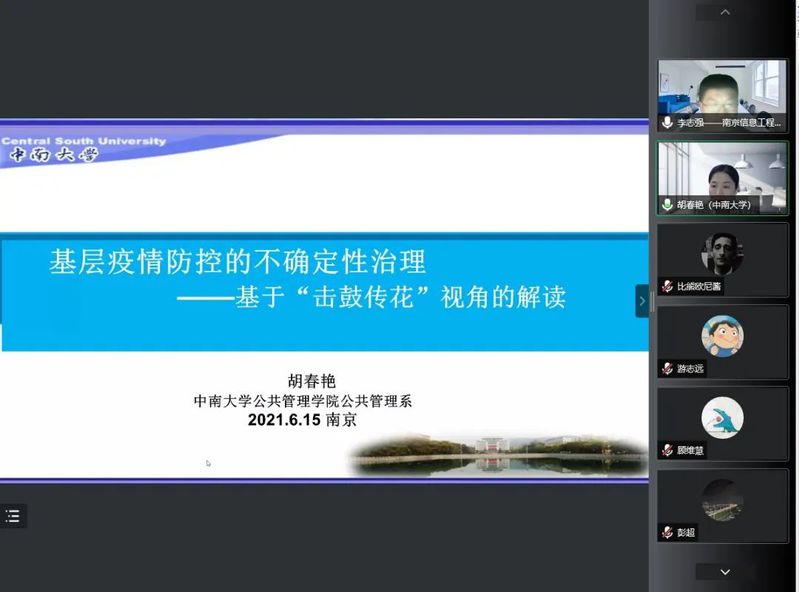Screen dimensions: 799x592
Task: Click 游志远's cartoon avatar
Action: tap(722, 336)
